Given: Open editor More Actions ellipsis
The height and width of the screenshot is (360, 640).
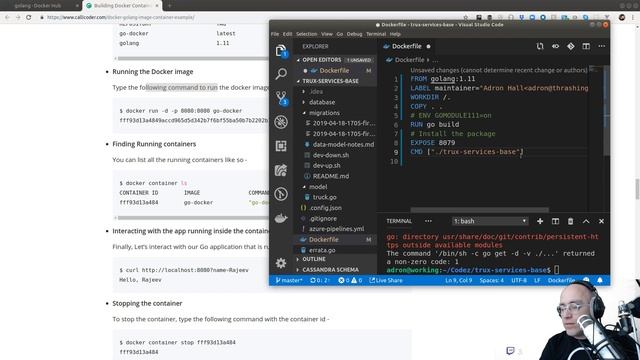Looking at the screenshot, I should click(x=602, y=46).
